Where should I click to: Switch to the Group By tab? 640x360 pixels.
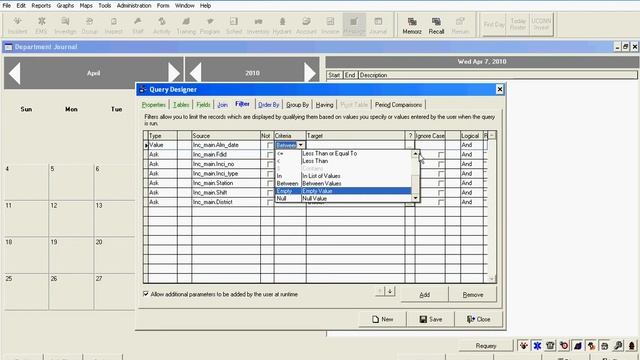[x=297, y=105]
